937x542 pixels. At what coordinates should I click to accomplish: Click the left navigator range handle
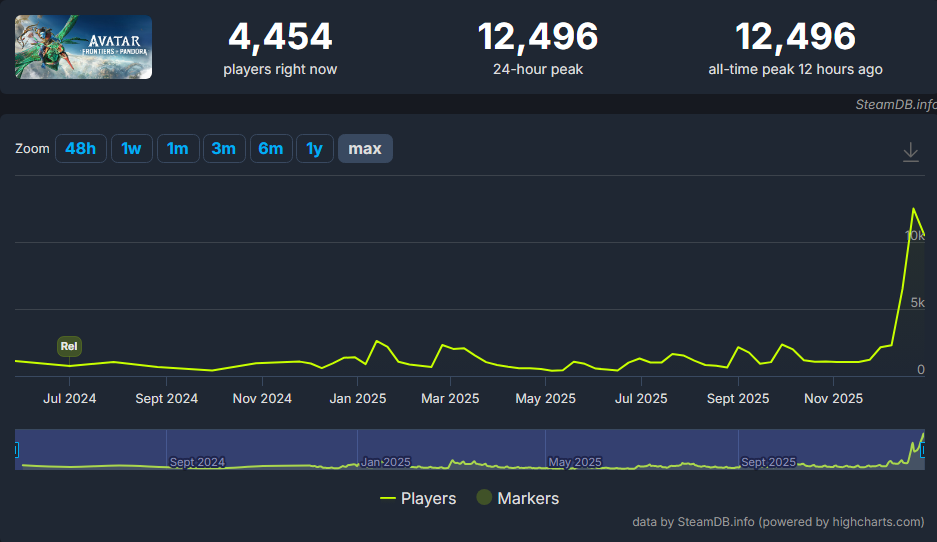16,450
